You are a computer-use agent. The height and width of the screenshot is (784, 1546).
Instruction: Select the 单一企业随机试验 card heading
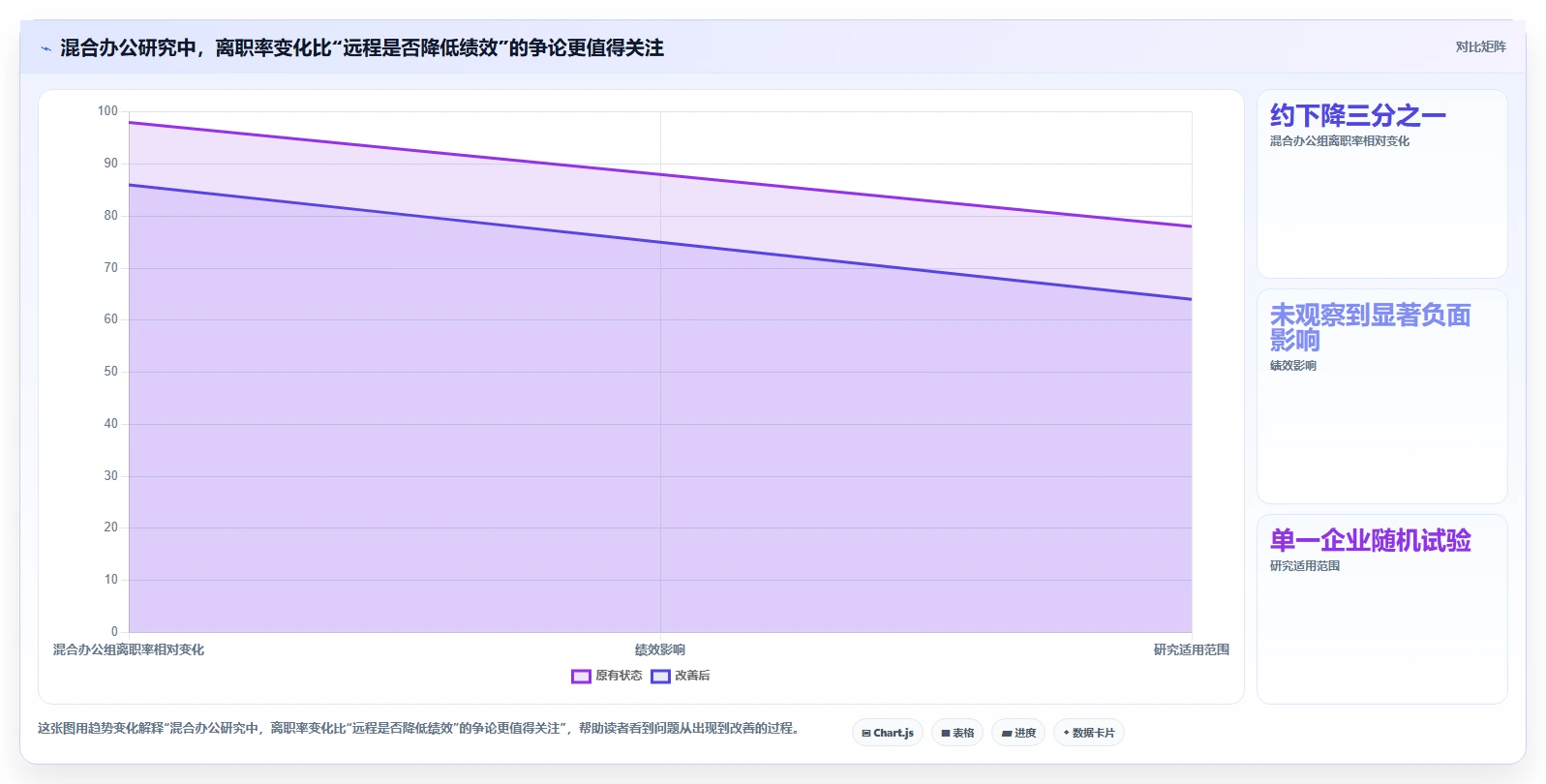[x=1370, y=540]
